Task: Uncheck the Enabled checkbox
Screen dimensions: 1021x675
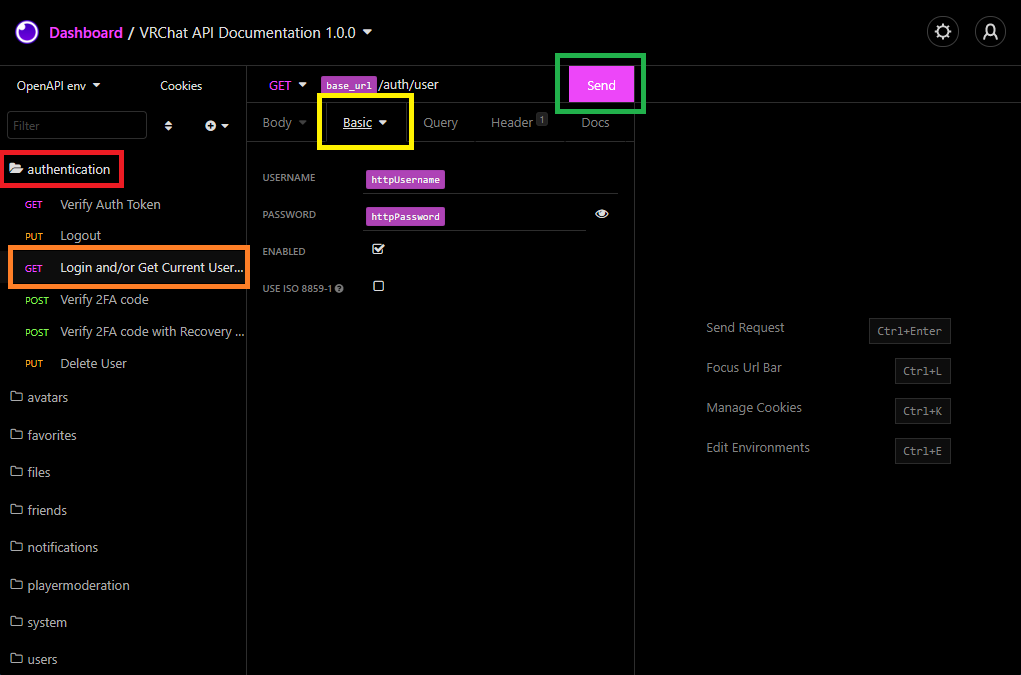Action: [378, 249]
